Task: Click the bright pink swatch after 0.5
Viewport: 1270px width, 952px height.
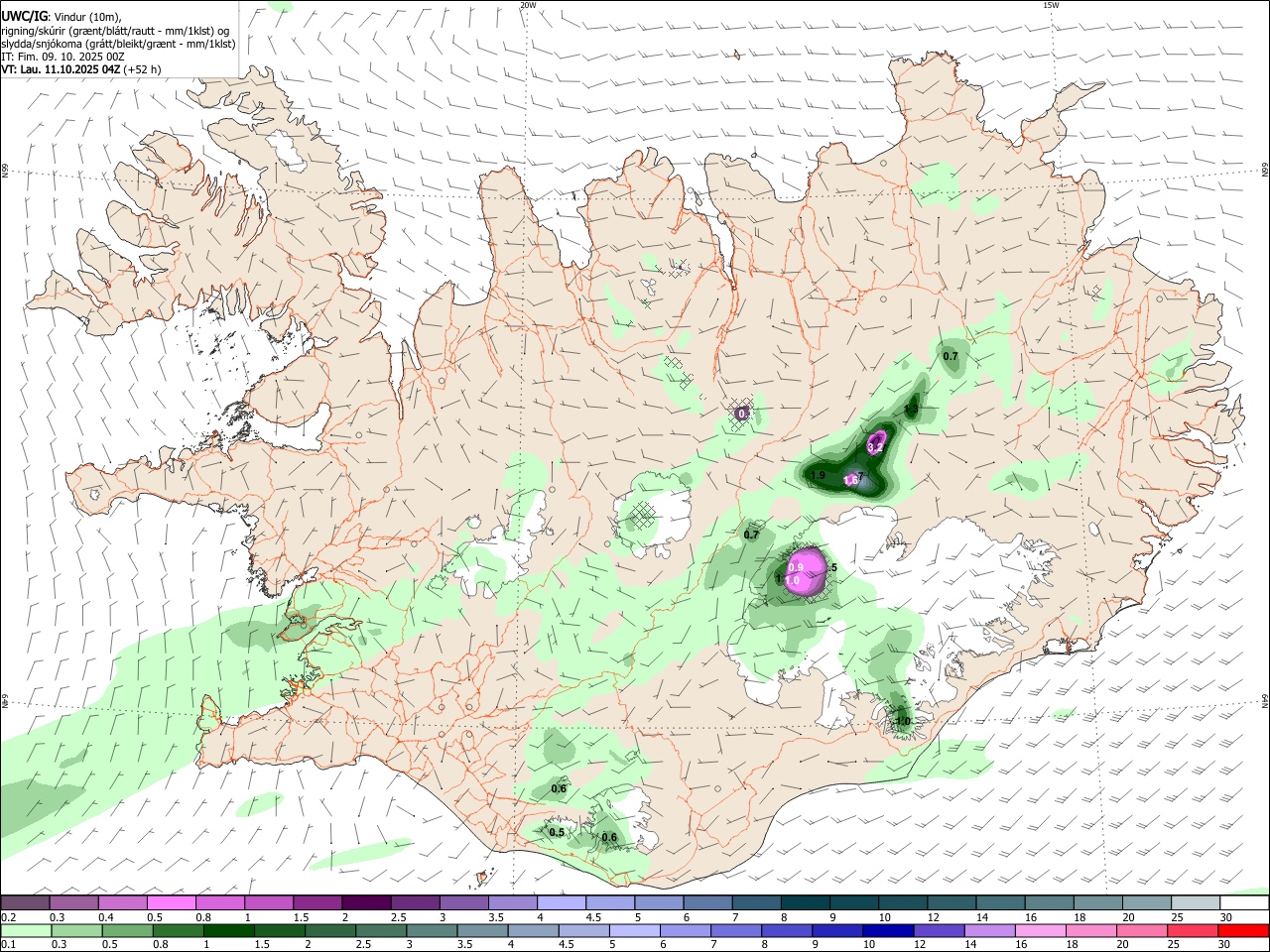Action: pyautogui.click(x=171, y=902)
